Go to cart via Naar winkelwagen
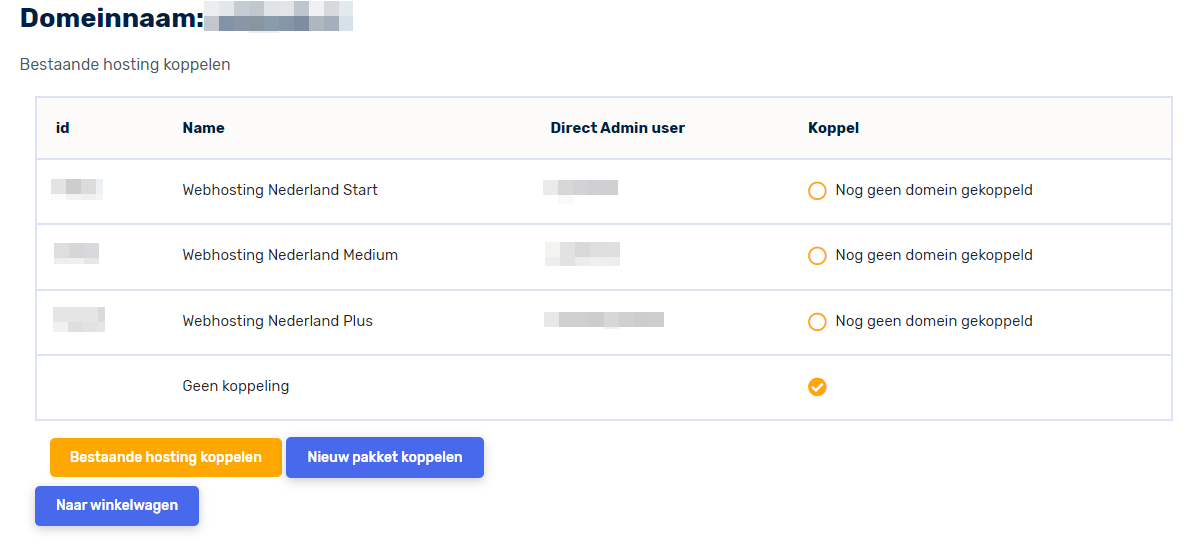This screenshot has height=550, width=1202. (117, 506)
